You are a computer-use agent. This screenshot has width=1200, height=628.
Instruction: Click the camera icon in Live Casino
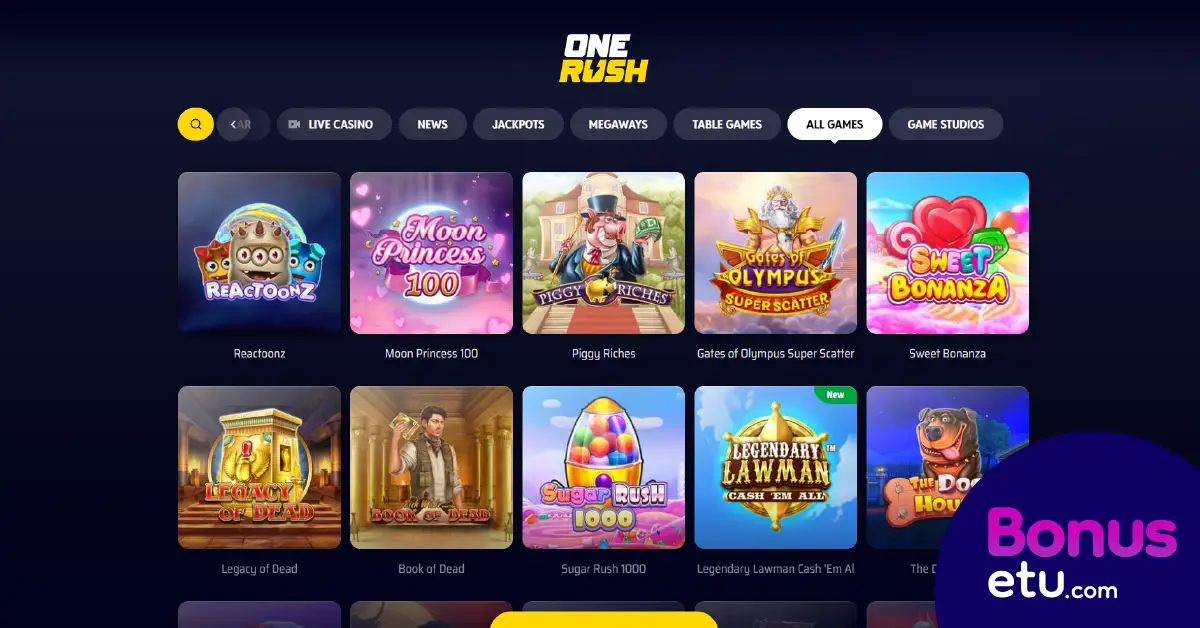pos(294,125)
